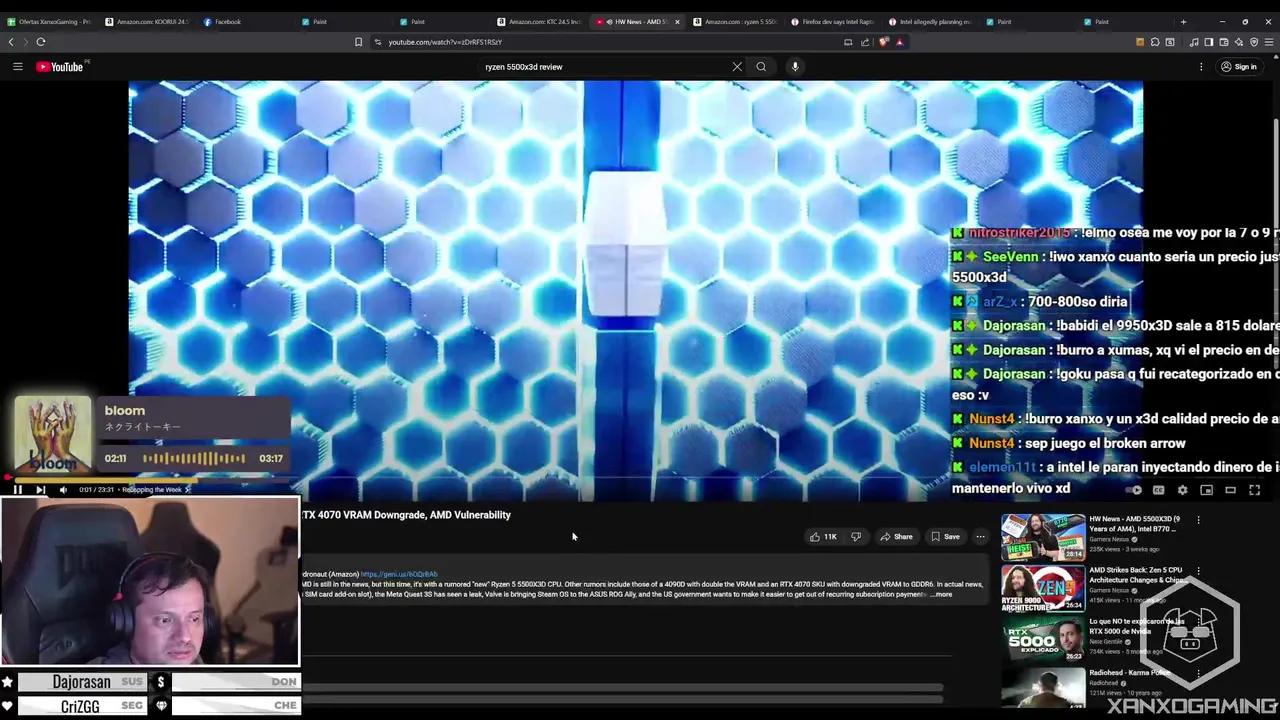Click the orange extension icon in toolbar
This screenshot has height=720, width=1280.
click(1140, 42)
